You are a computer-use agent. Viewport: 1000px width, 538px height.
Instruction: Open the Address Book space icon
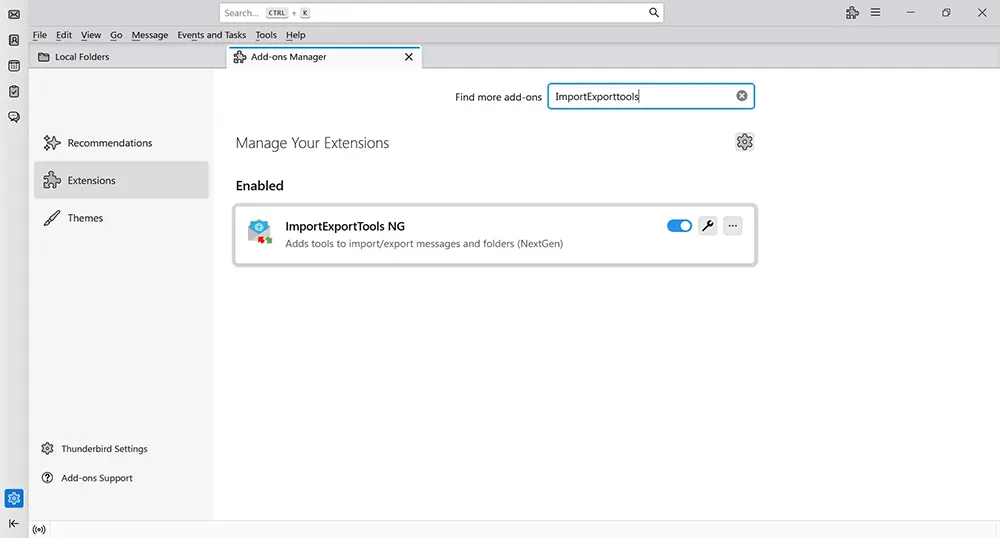point(14,40)
